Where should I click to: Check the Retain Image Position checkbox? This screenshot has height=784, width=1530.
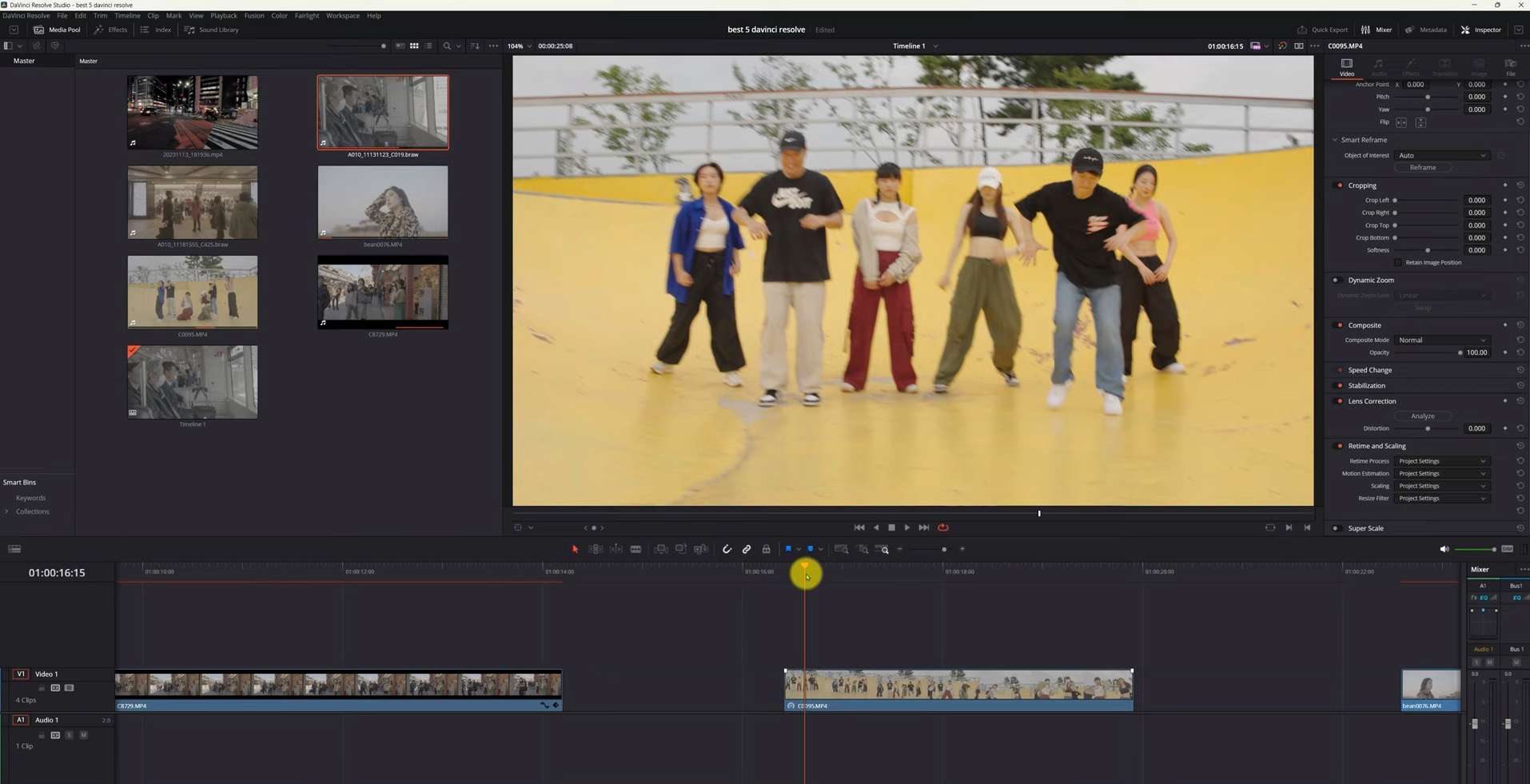tap(1398, 262)
